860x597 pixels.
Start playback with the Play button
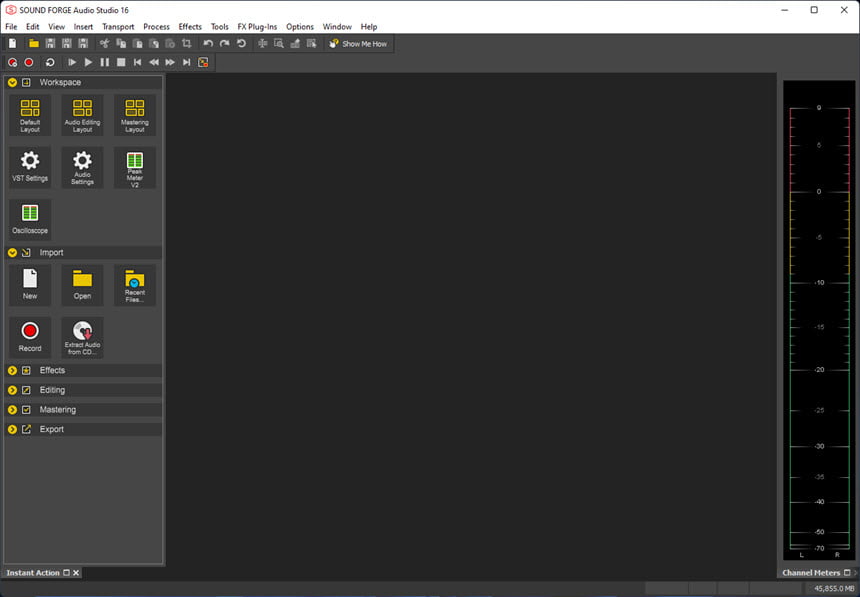click(x=88, y=63)
